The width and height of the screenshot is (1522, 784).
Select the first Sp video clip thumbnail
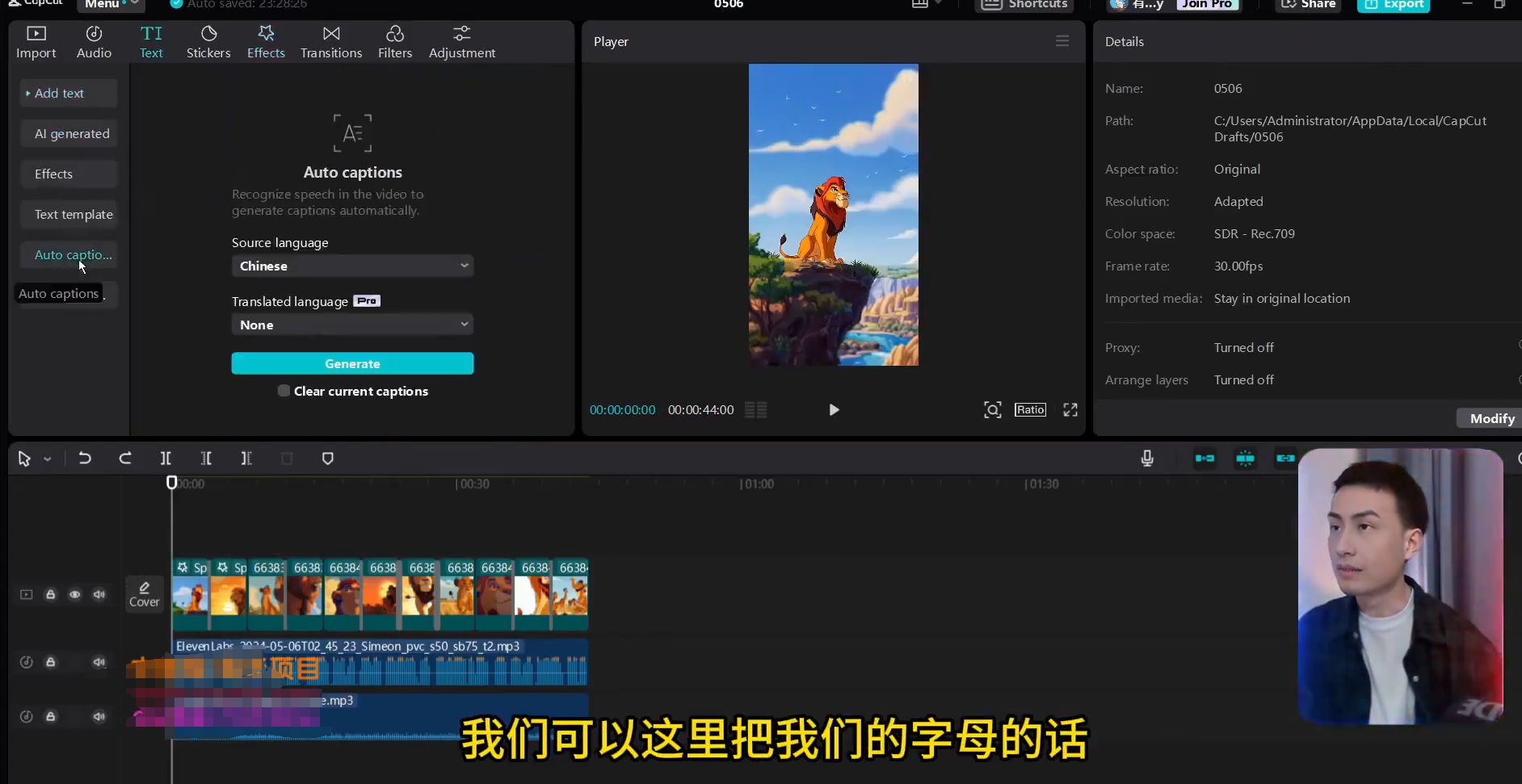point(191,595)
